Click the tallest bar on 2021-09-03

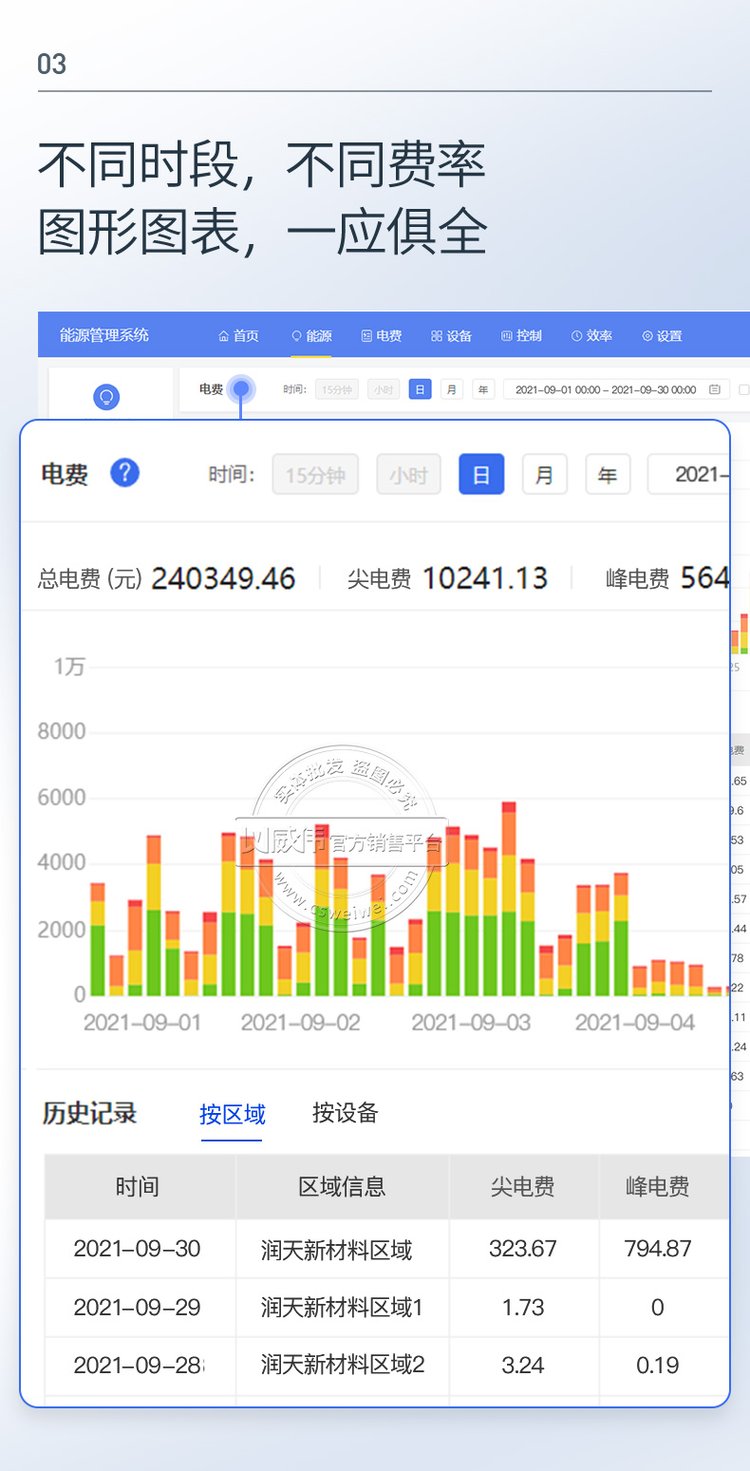click(509, 898)
